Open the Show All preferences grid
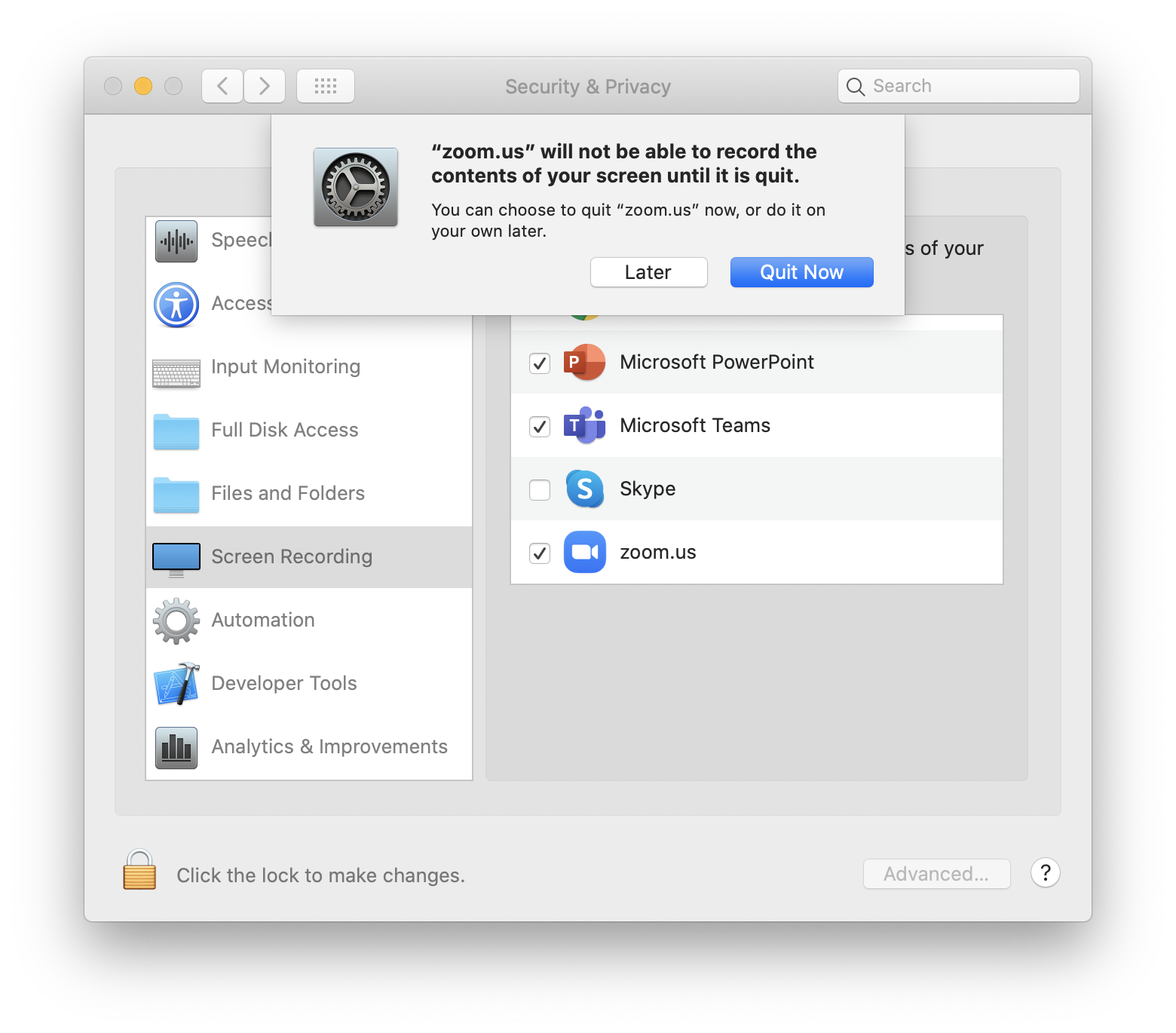This screenshot has height=1033, width=1176. tap(325, 85)
